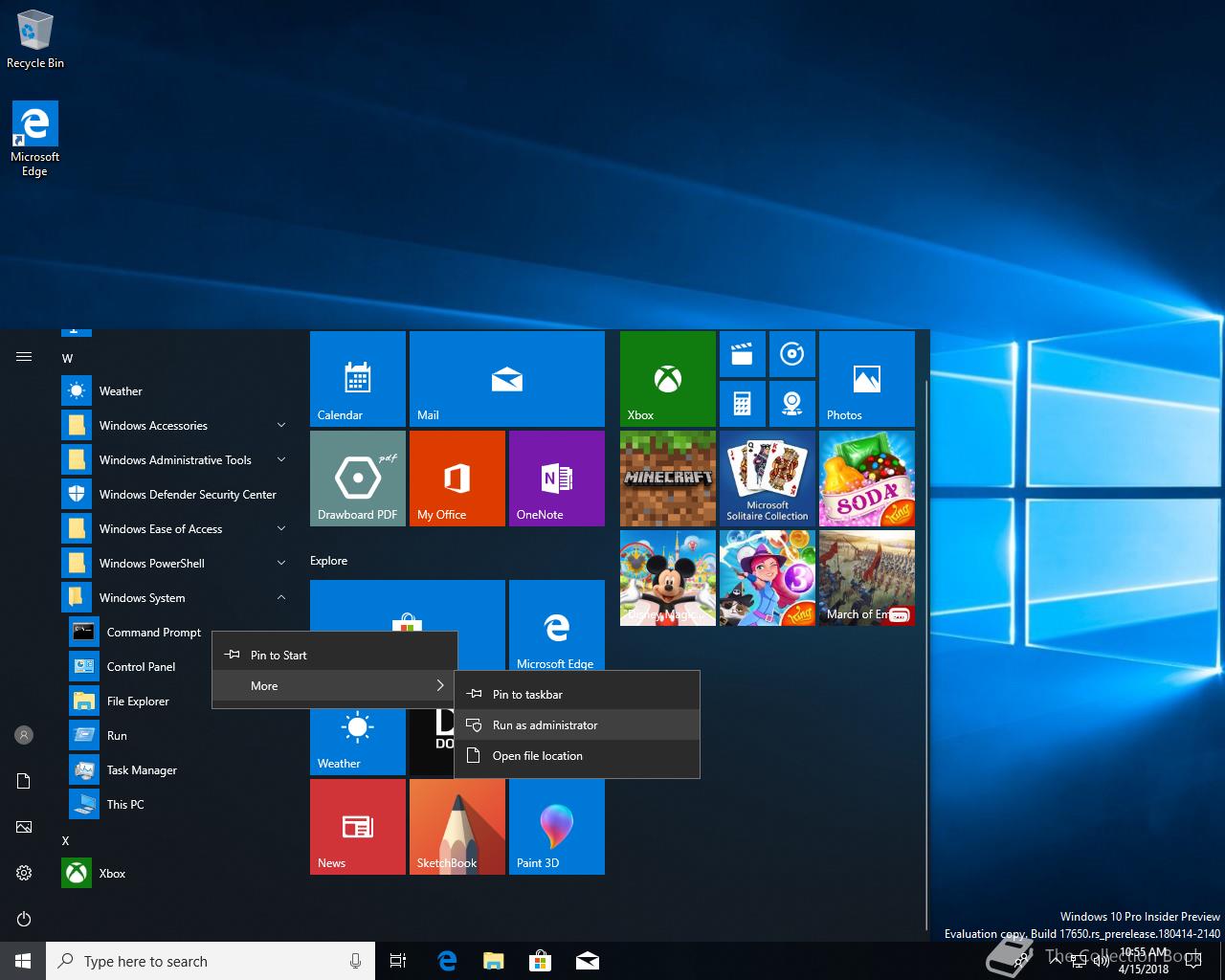
Task: Open the Maps small tile
Action: (x=791, y=404)
